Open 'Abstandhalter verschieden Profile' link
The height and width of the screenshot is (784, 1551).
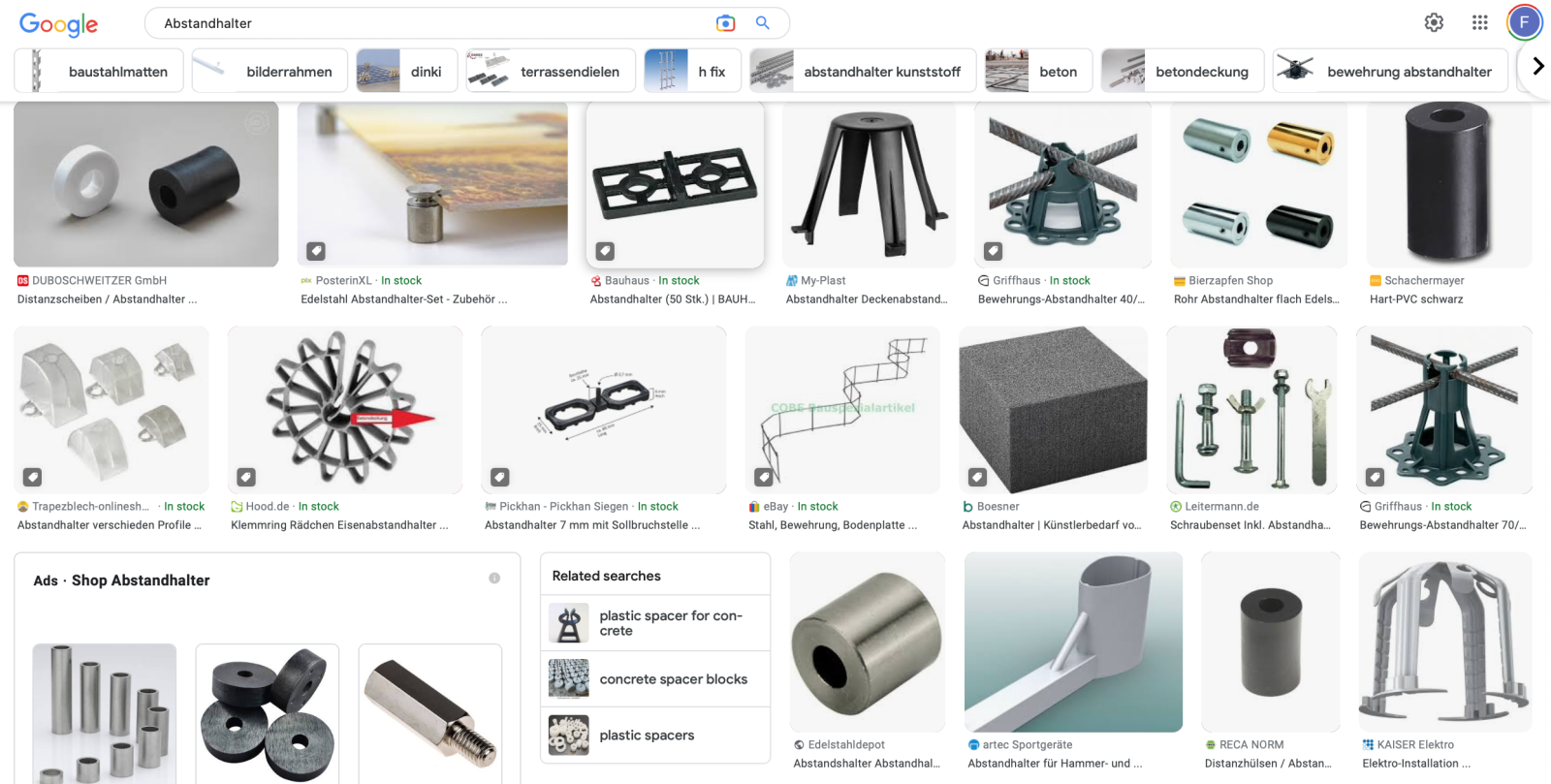[110, 525]
